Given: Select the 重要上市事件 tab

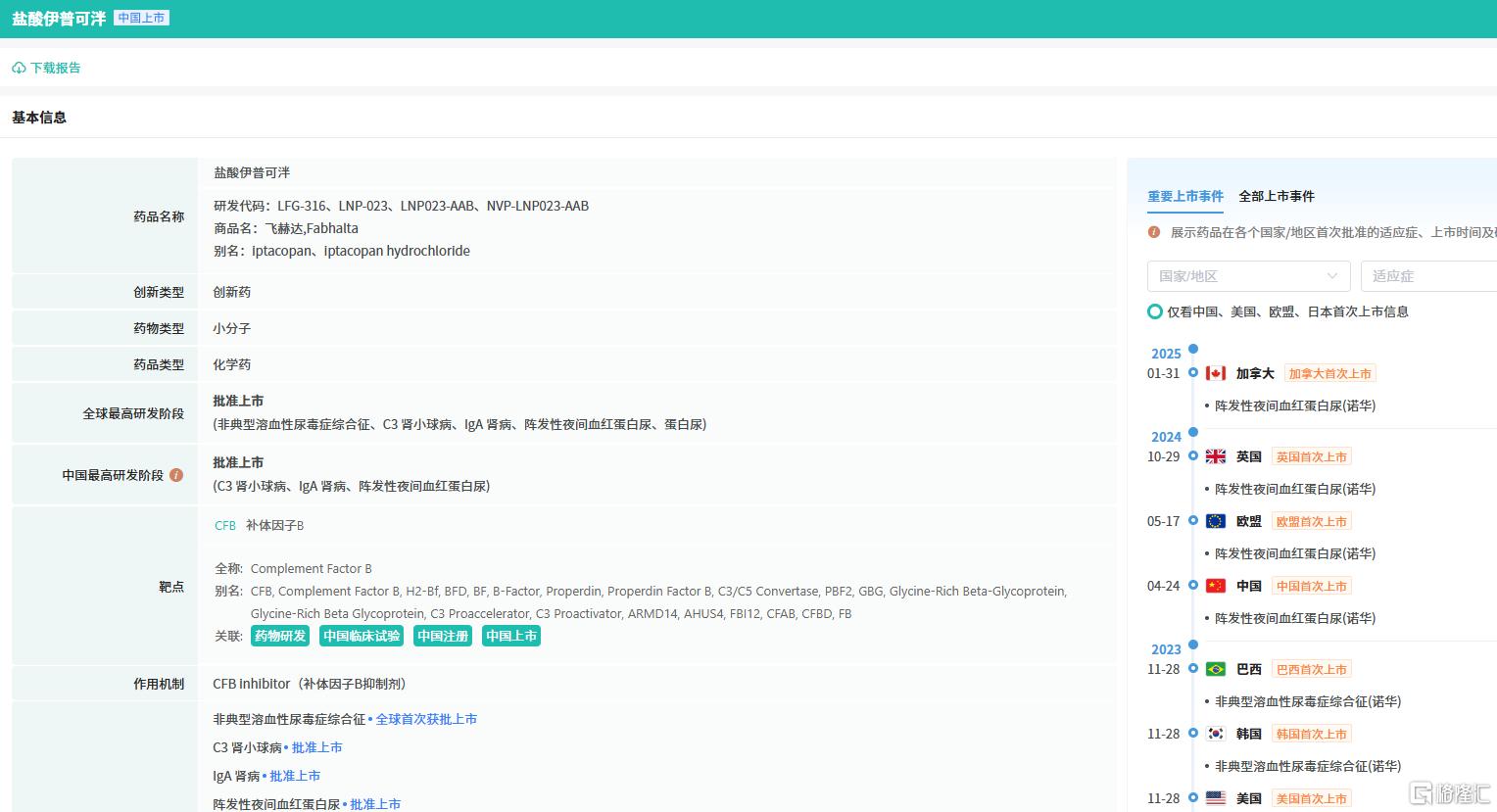Looking at the screenshot, I should (x=1185, y=196).
